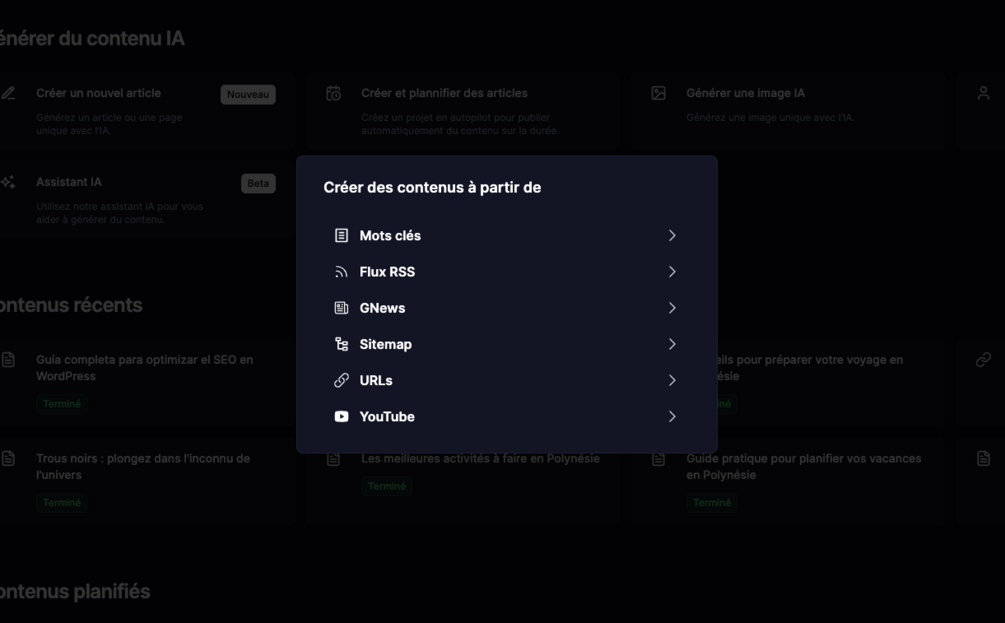Select the Mots clés option
1005x623 pixels.
coord(506,235)
